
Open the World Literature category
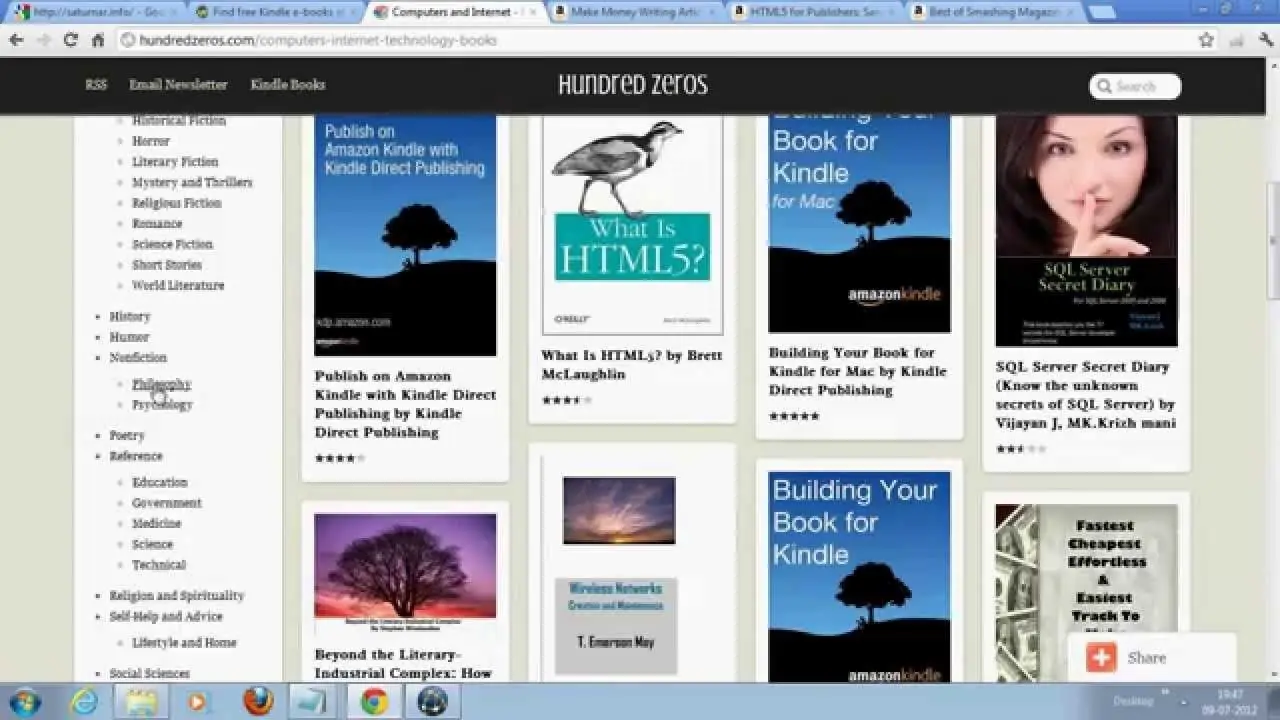(178, 285)
